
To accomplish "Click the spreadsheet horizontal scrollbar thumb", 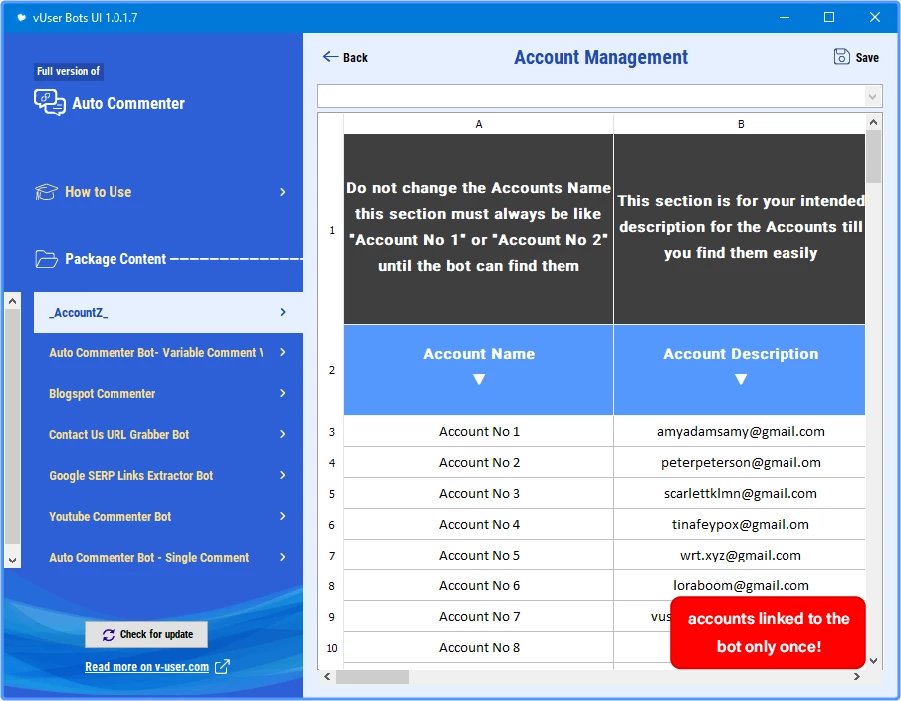I will coord(372,677).
